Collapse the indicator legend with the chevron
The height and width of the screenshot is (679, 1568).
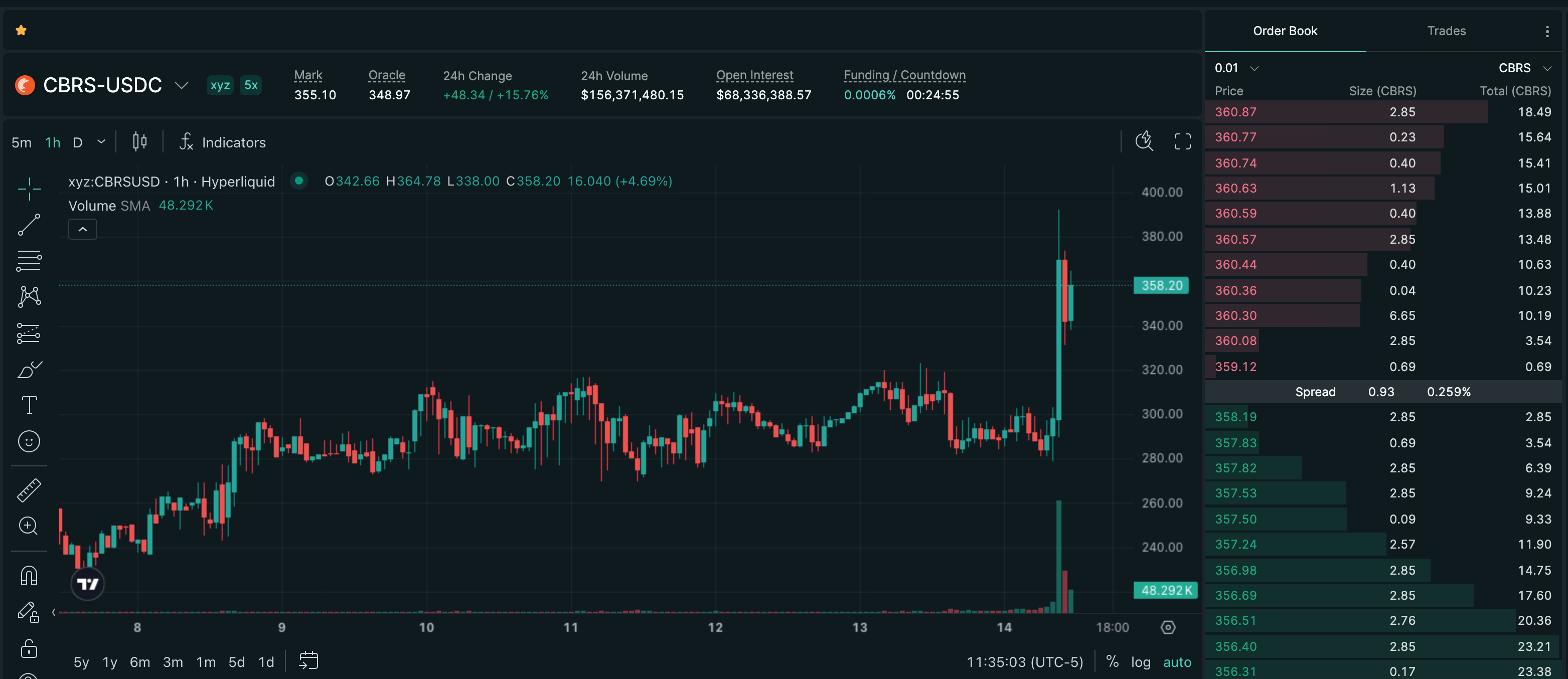83,229
